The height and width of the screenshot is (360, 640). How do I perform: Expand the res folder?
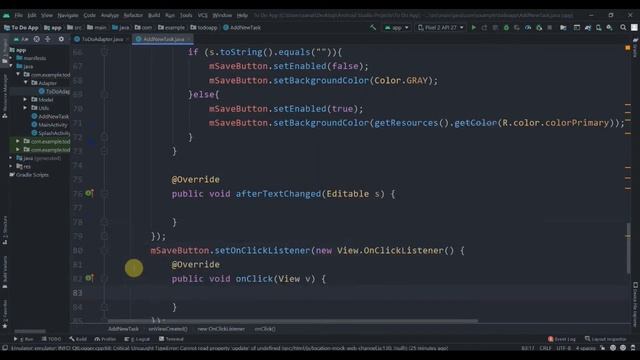coord(11,166)
